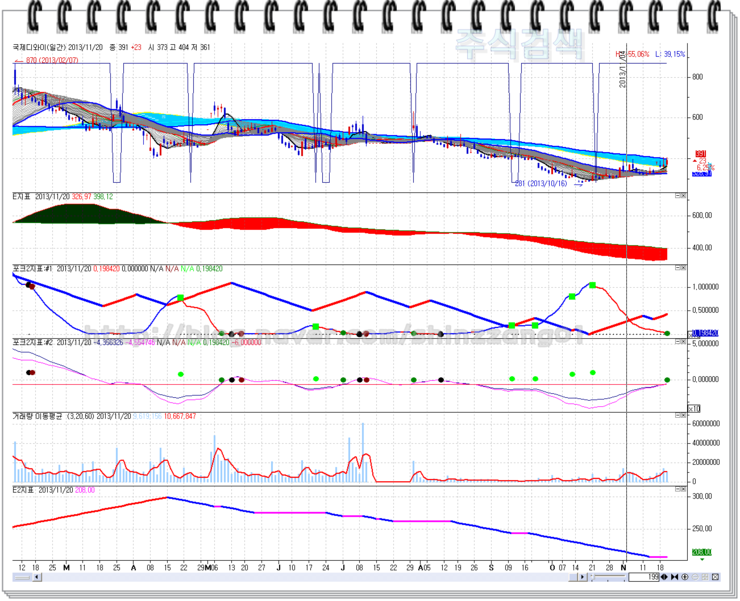Click the 800 price axis label
740x601 pixels.
click(x=698, y=77)
